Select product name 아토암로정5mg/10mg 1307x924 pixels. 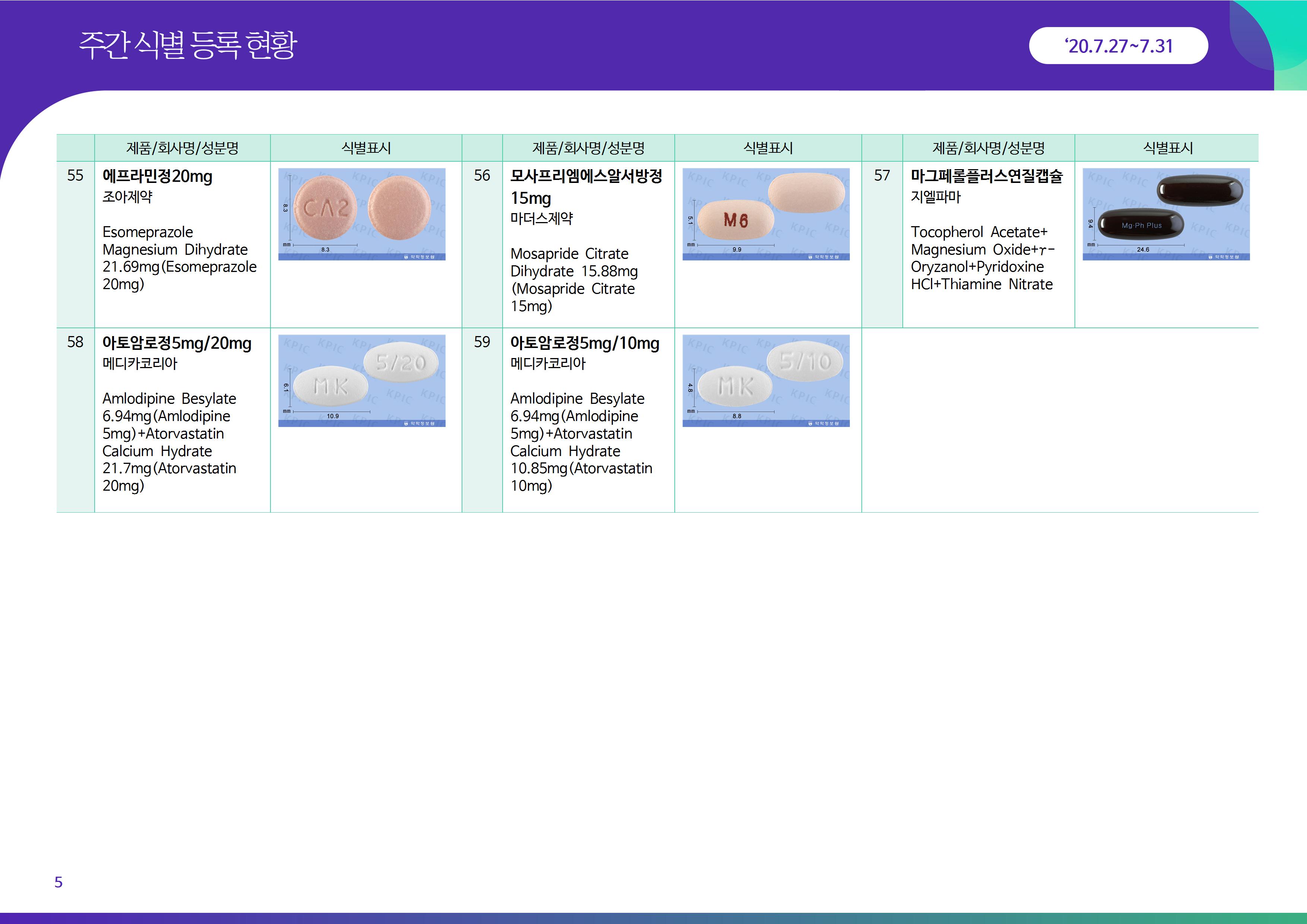(x=585, y=343)
